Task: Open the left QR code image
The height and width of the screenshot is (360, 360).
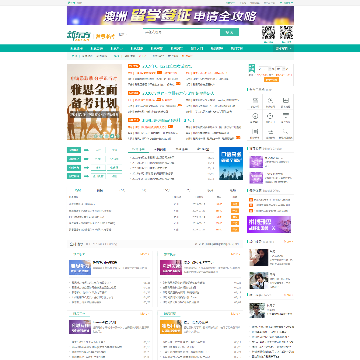Action: point(268,33)
